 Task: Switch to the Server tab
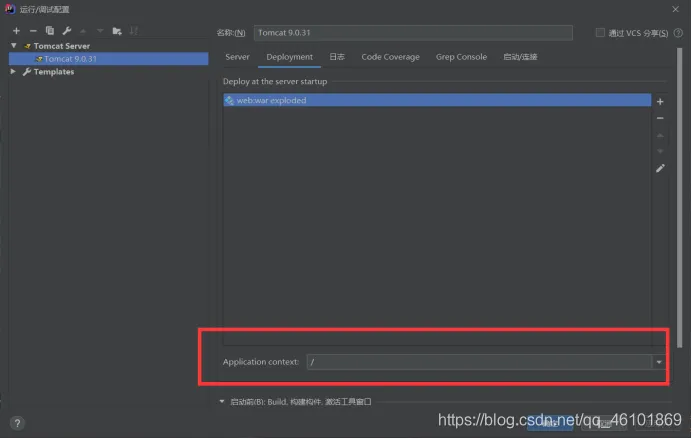pyautogui.click(x=237, y=57)
